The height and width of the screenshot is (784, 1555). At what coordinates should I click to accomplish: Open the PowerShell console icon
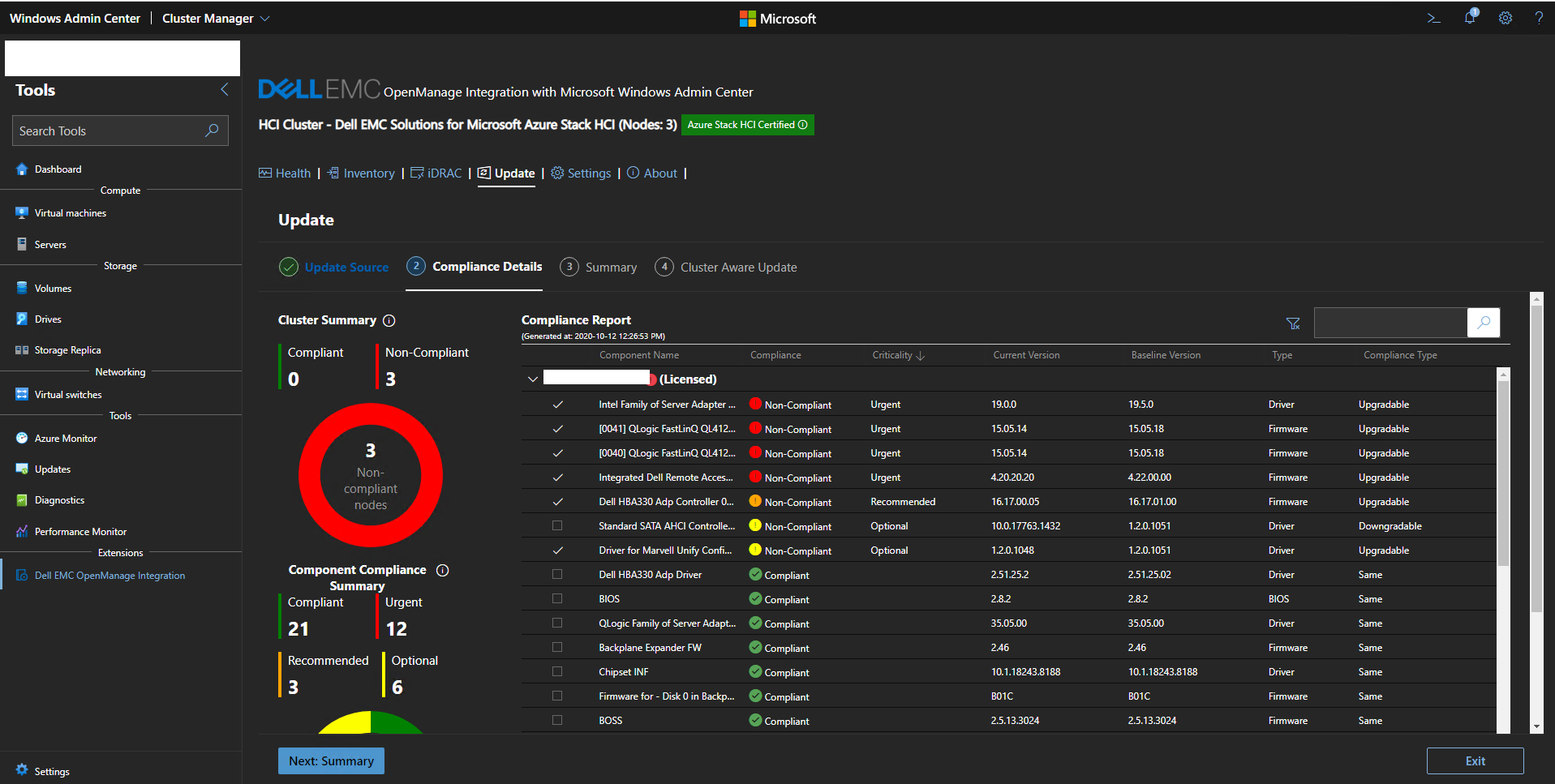coord(1433,18)
